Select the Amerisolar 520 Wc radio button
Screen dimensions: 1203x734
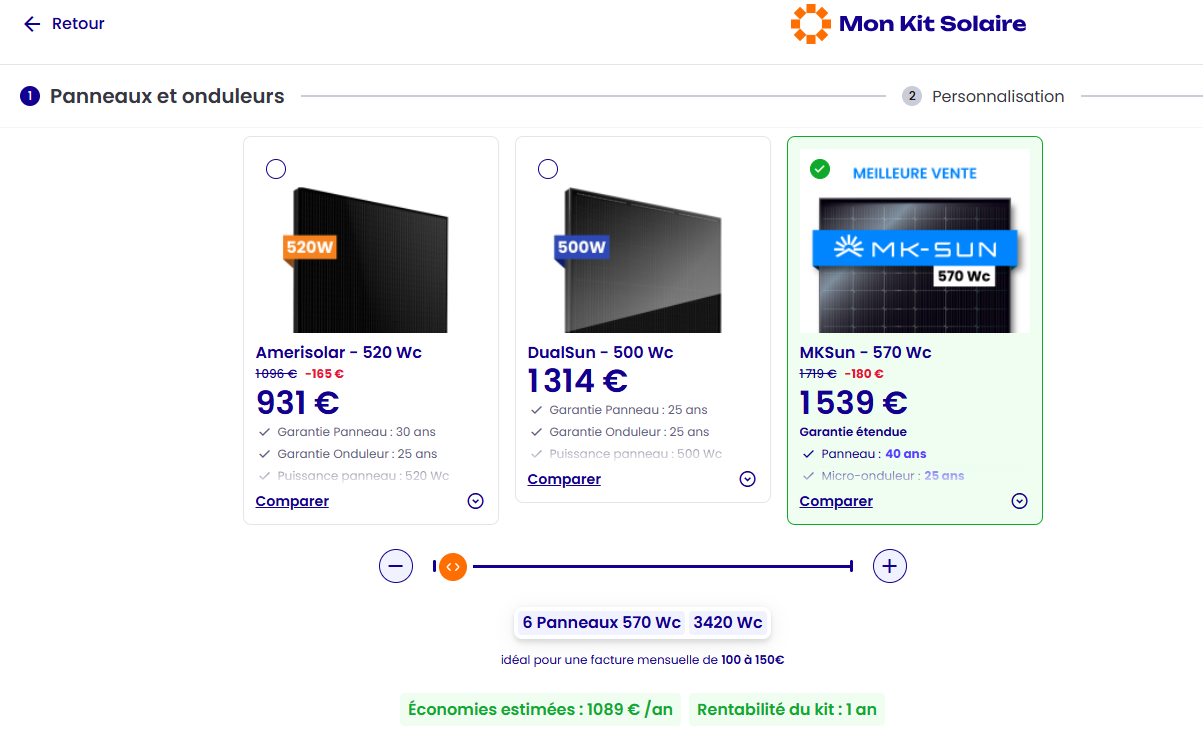(x=276, y=170)
